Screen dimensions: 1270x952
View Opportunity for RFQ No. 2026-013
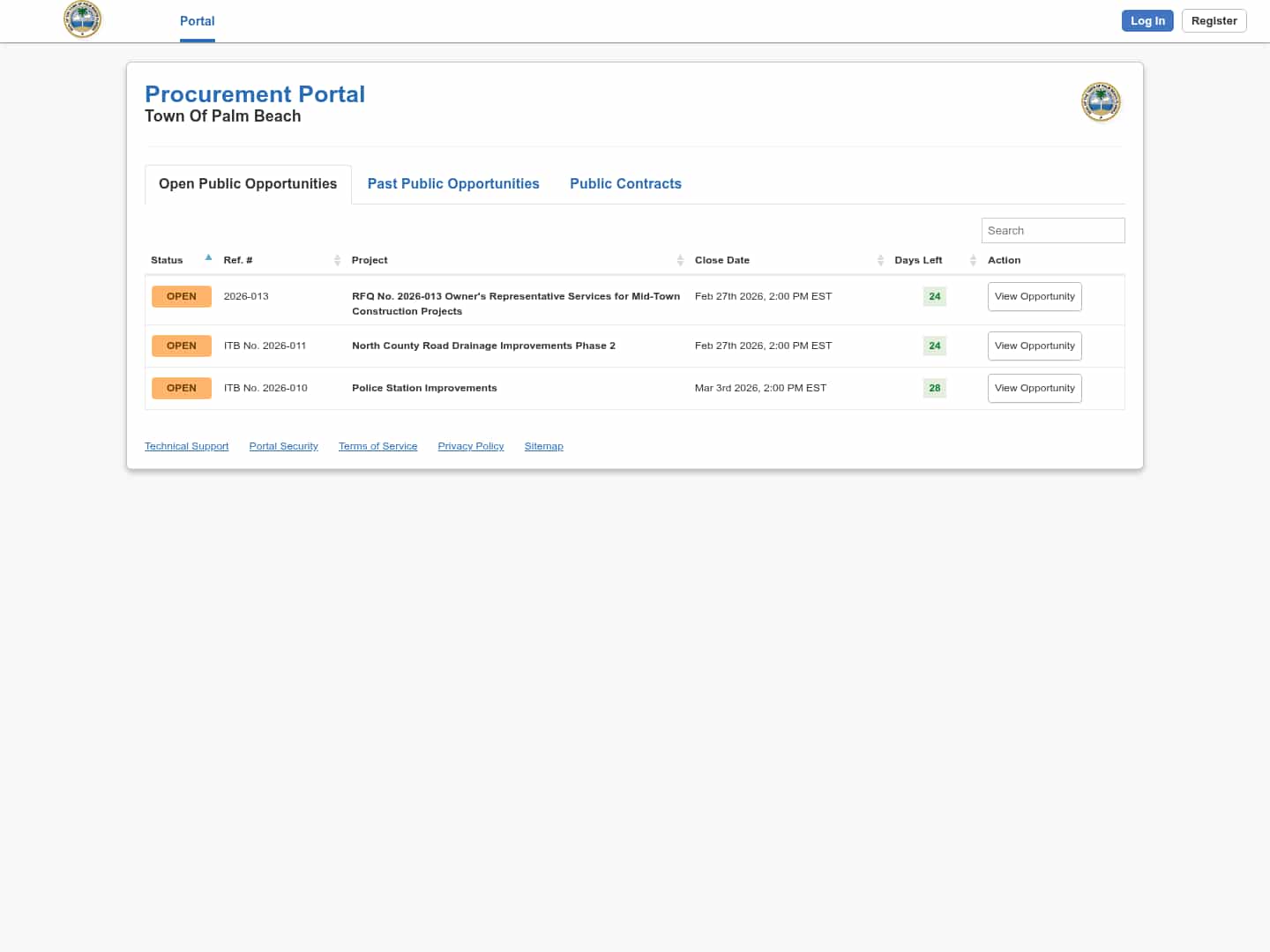tap(1035, 296)
